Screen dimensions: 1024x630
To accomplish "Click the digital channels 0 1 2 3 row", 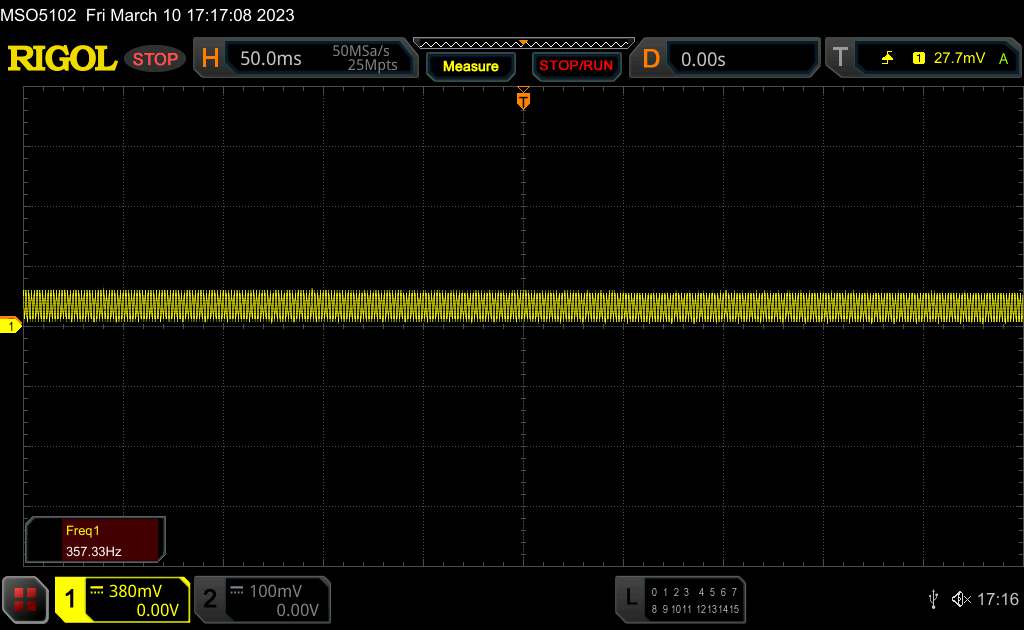I will (x=670, y=592).
